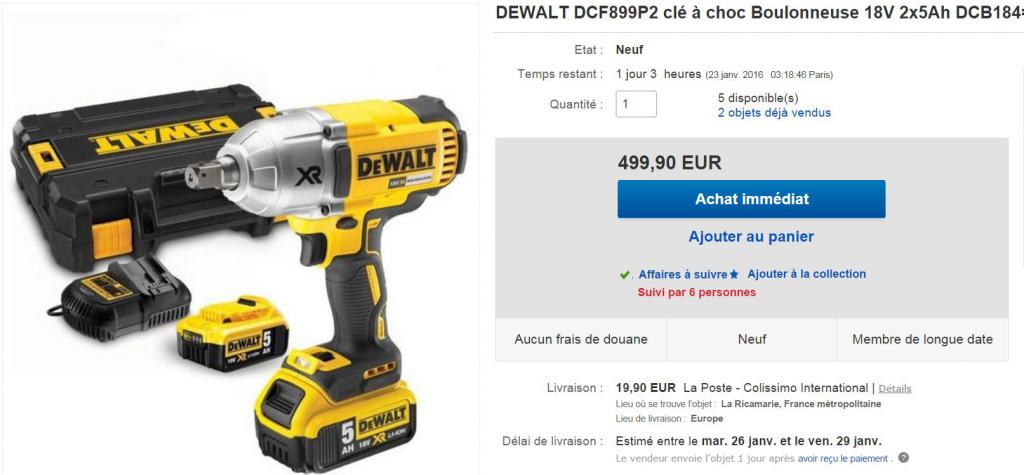This screenshot has width=1024, height=475.
Task: Click the green checkmark beside Affaires à suivre
Action: coord(625,275)
